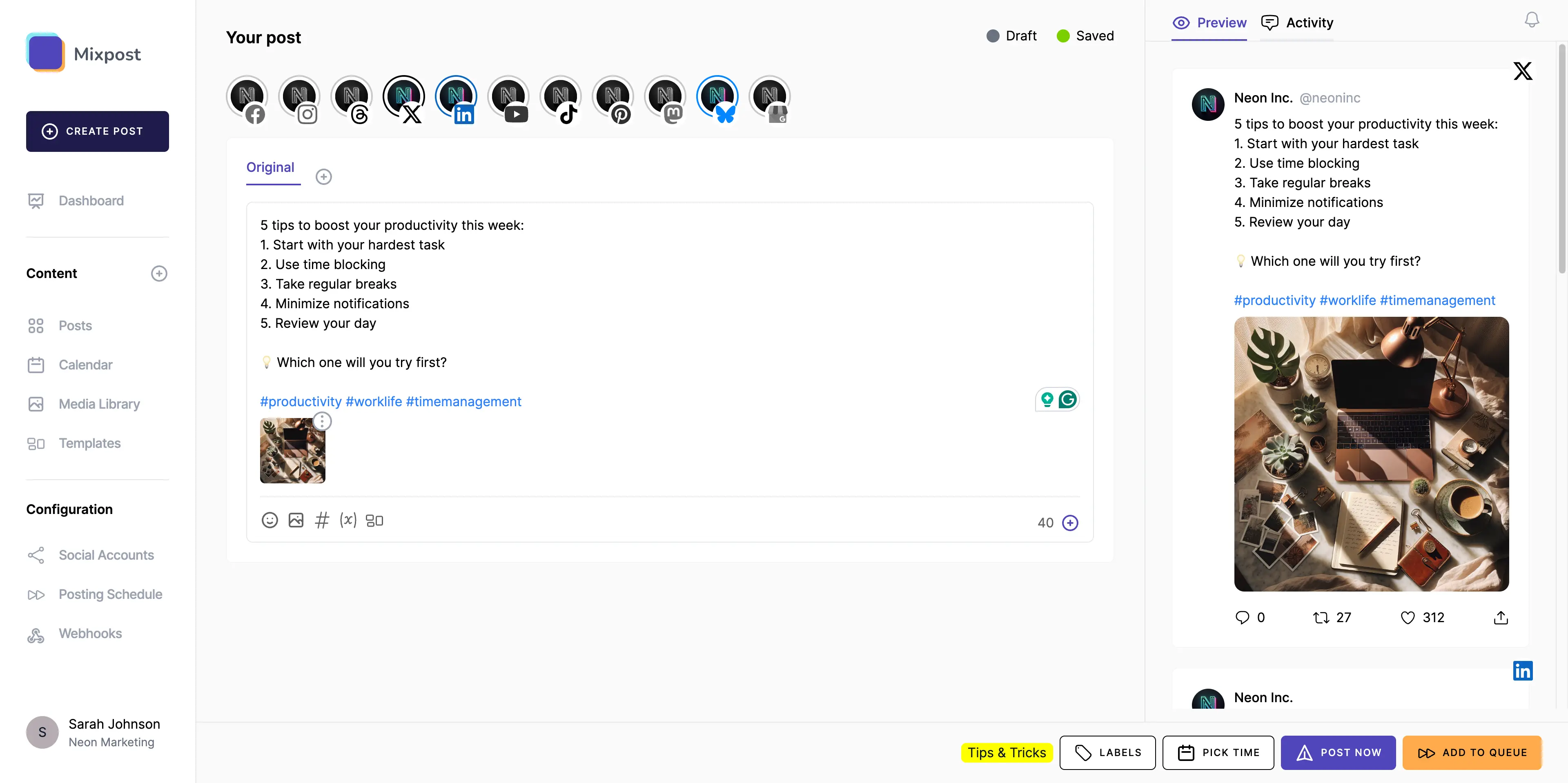Select the Original version tab
Screen dimensions: 1568x783
270,168
